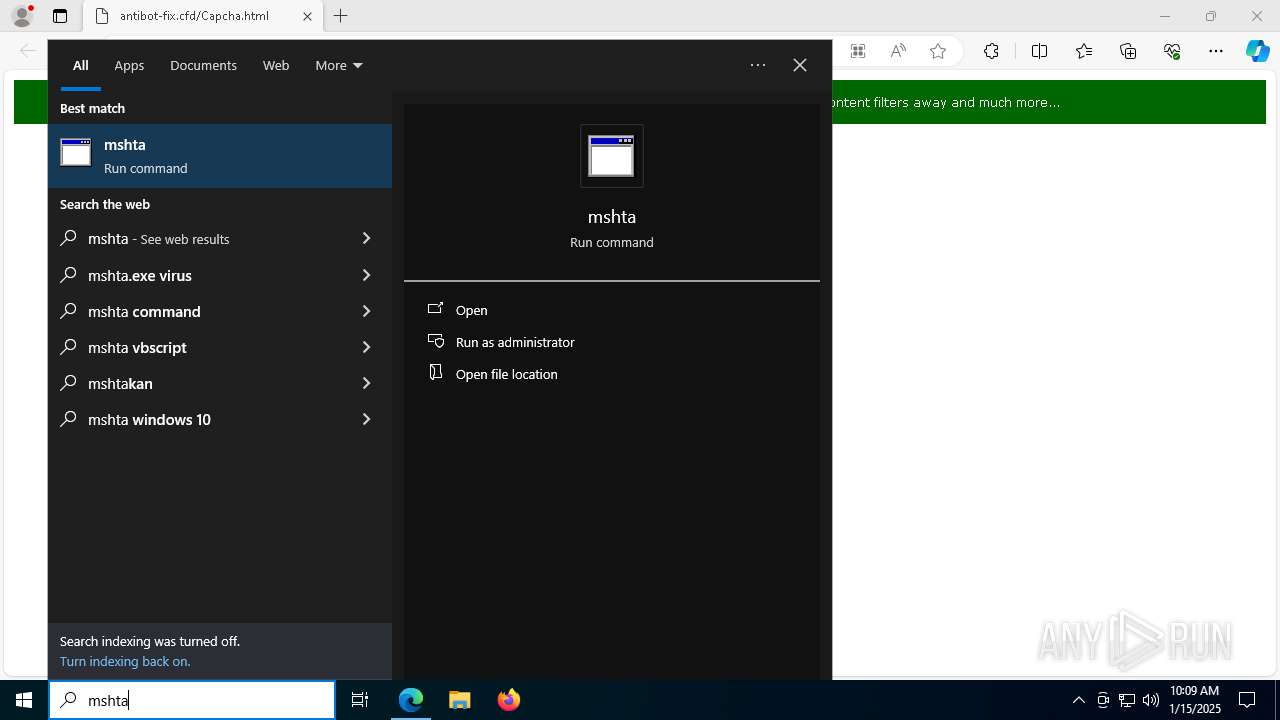Select 'mshtakan' web suggestion text

[x=120, y=383]
